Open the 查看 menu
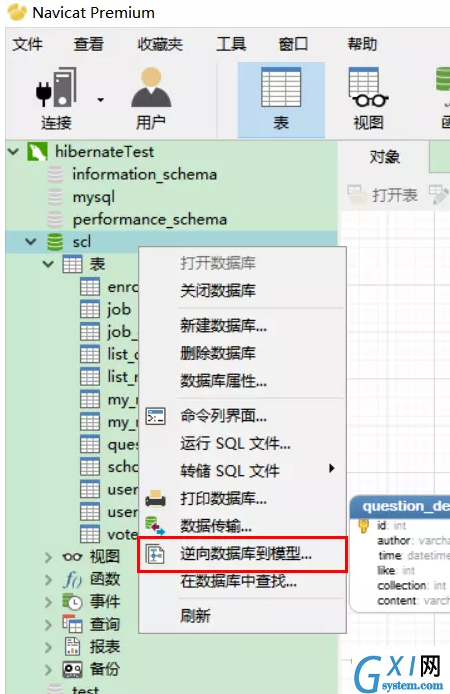 88,44
